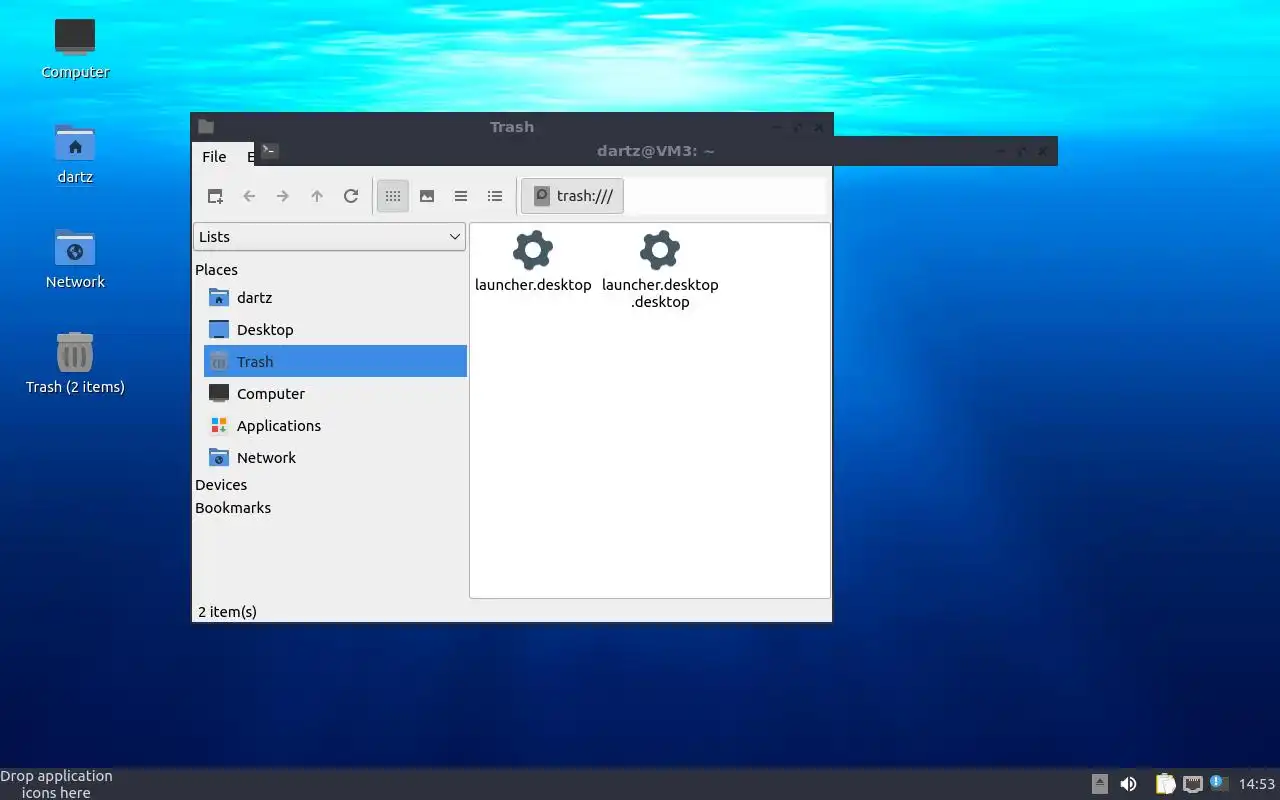Click the 14:53 panel clock
Image resolution: width=1280 pixels, height=800 pixels.
tap(1257, 784)
